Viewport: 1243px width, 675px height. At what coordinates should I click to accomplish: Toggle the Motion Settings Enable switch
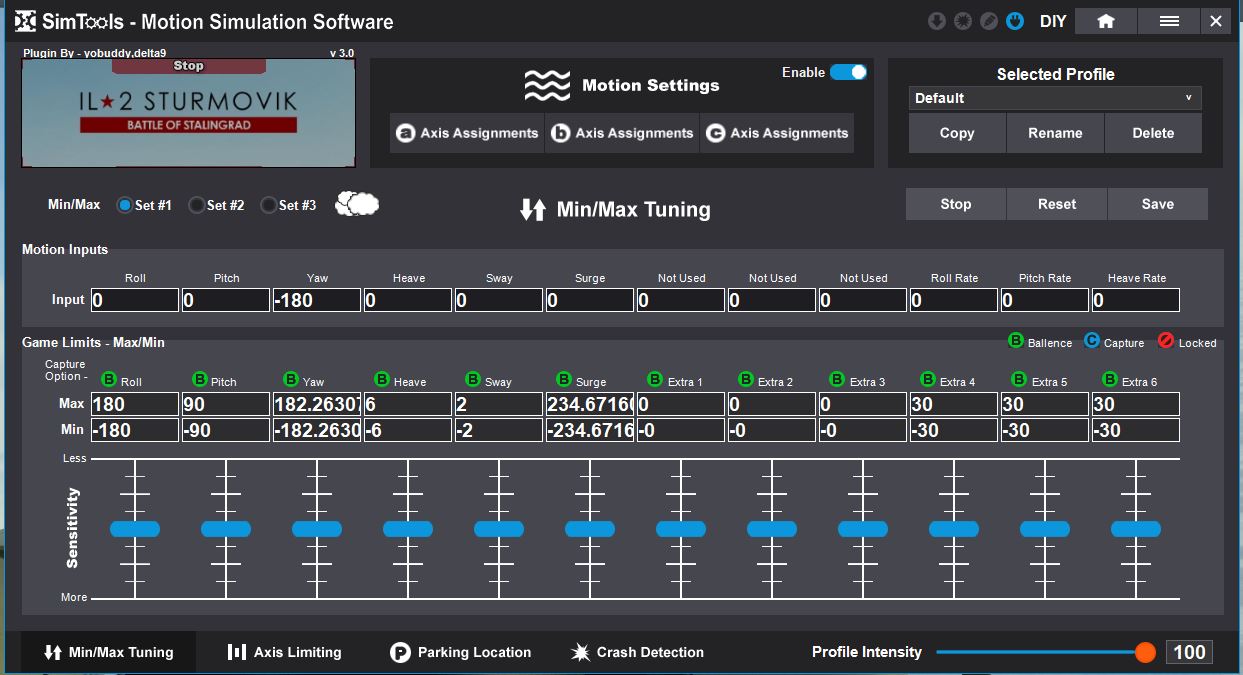848,72
